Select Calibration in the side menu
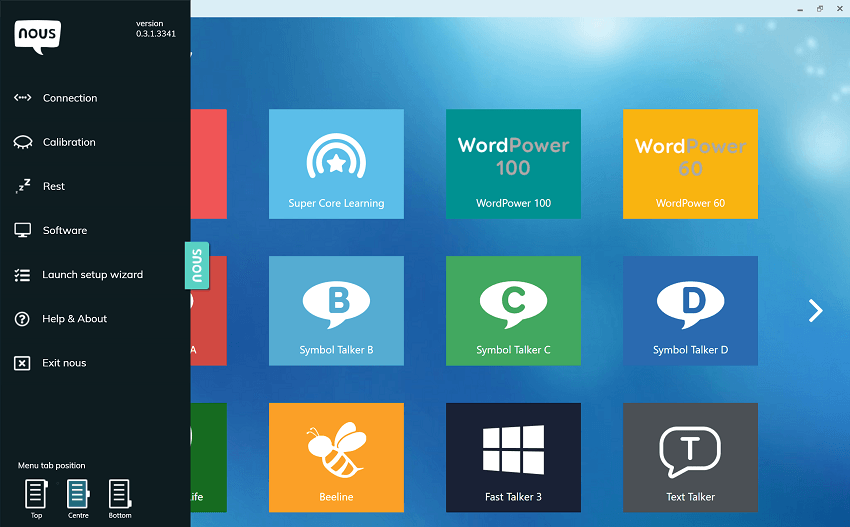This screenshot has height=527, width=850. click(x=69, y=142)
